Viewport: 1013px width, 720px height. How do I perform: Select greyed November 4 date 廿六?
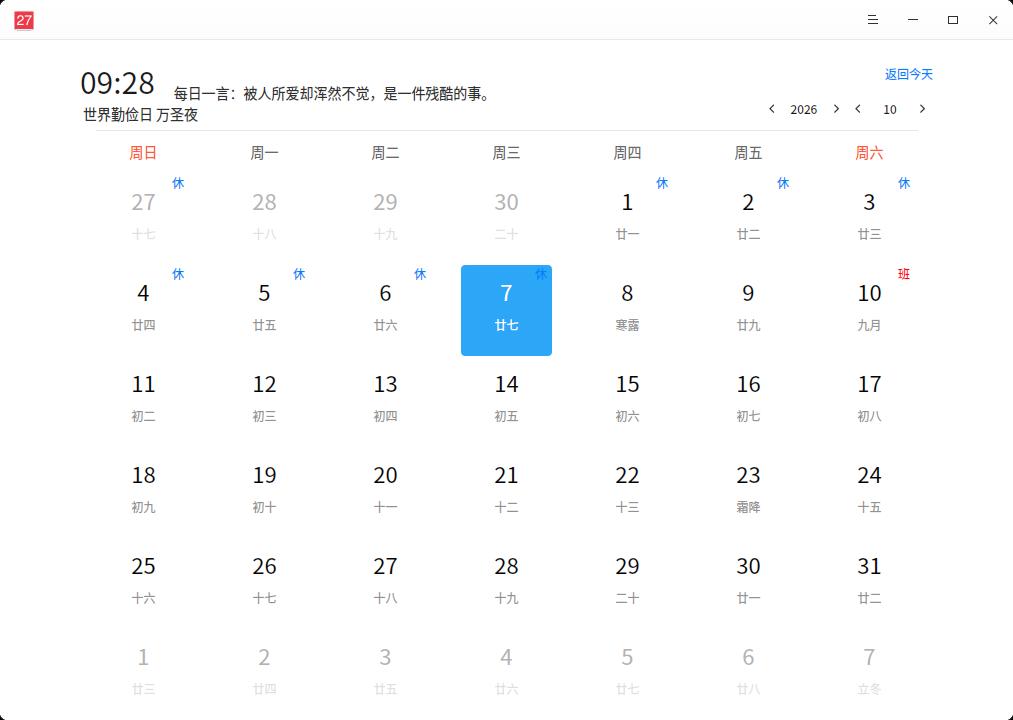point(506,674)
